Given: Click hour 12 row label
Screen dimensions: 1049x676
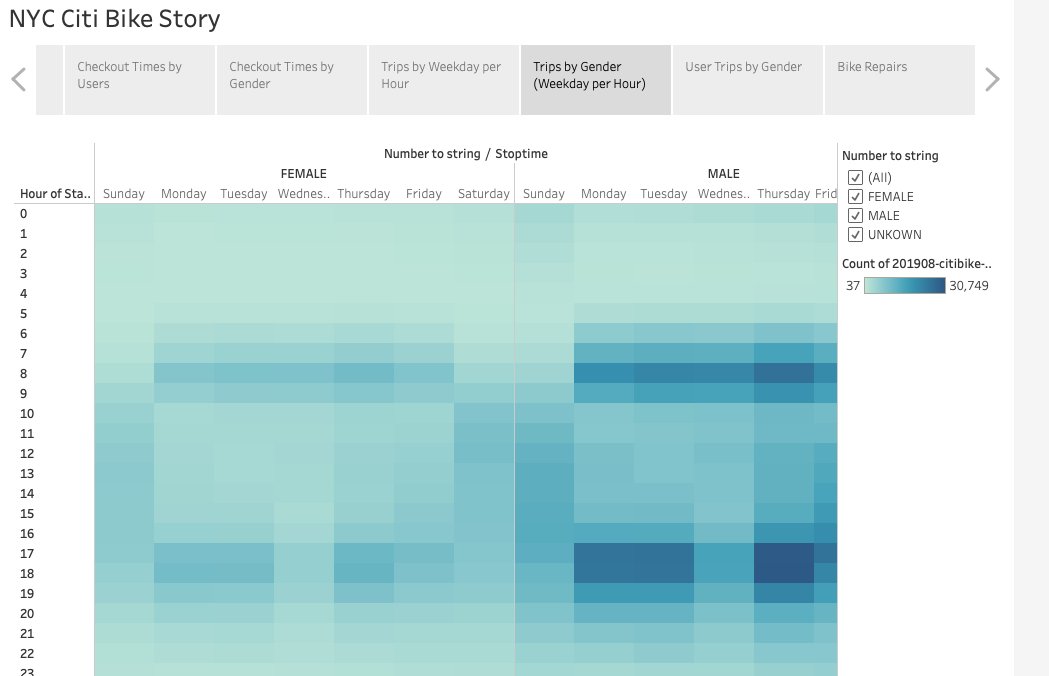Looking at the screenshot, I should pyautogui.click(x=27, y=454).
